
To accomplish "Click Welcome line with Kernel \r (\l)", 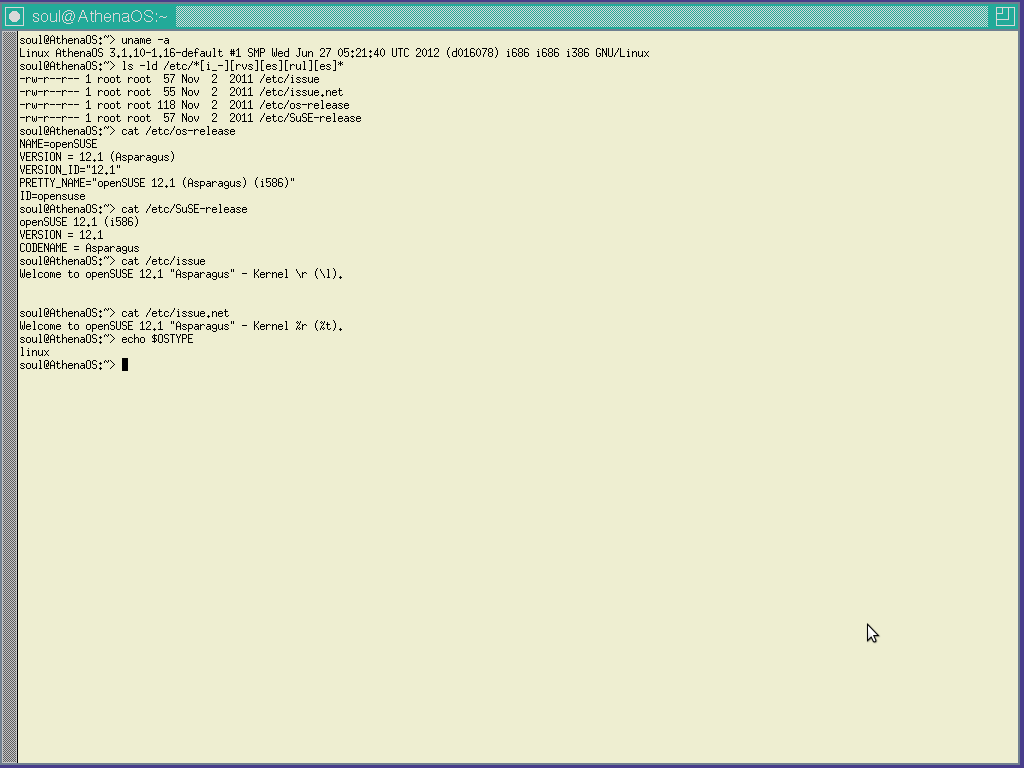I will pyautogui.click(x=181, y=274).
